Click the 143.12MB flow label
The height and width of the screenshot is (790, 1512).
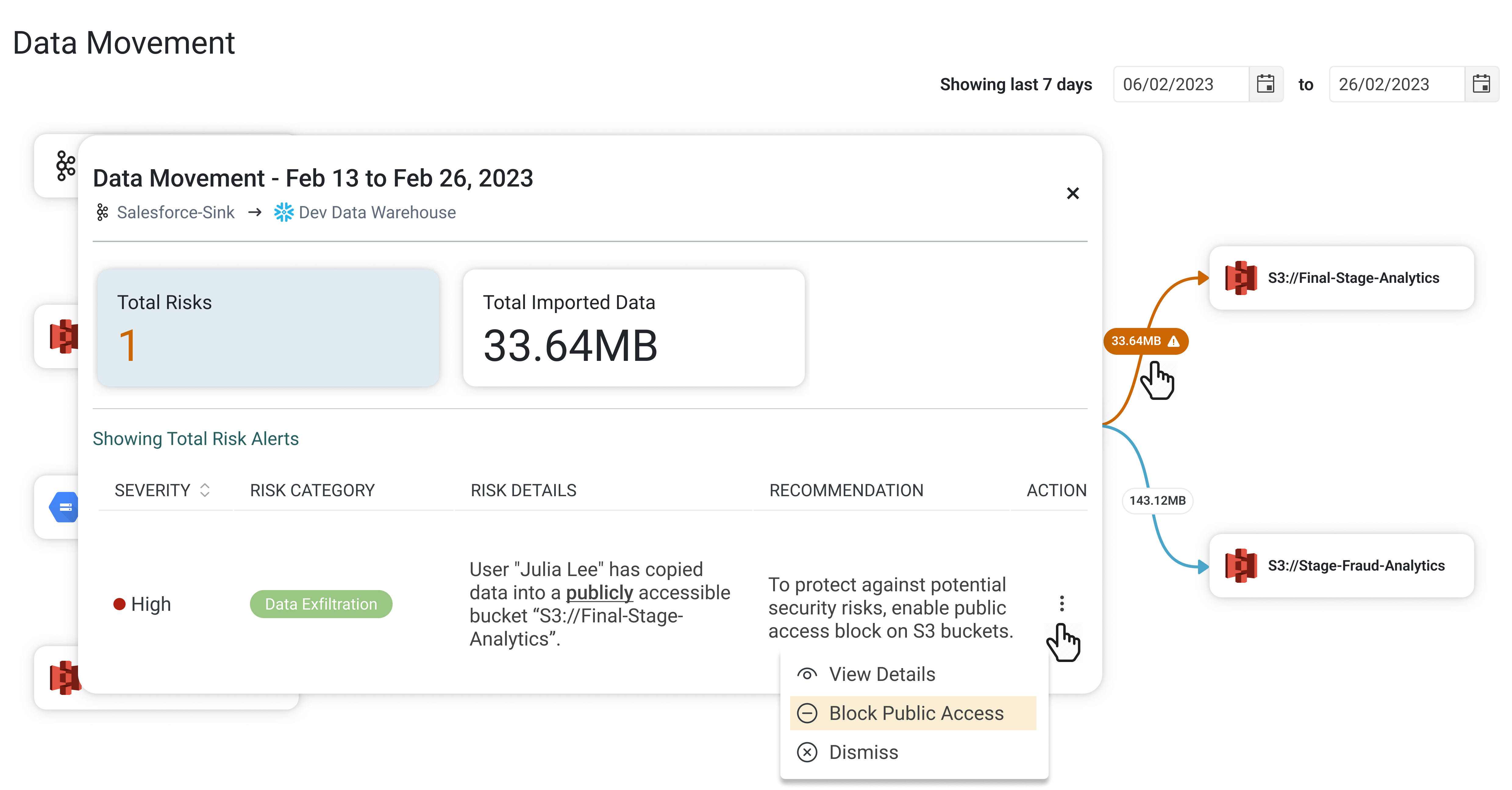[1157, 501]
